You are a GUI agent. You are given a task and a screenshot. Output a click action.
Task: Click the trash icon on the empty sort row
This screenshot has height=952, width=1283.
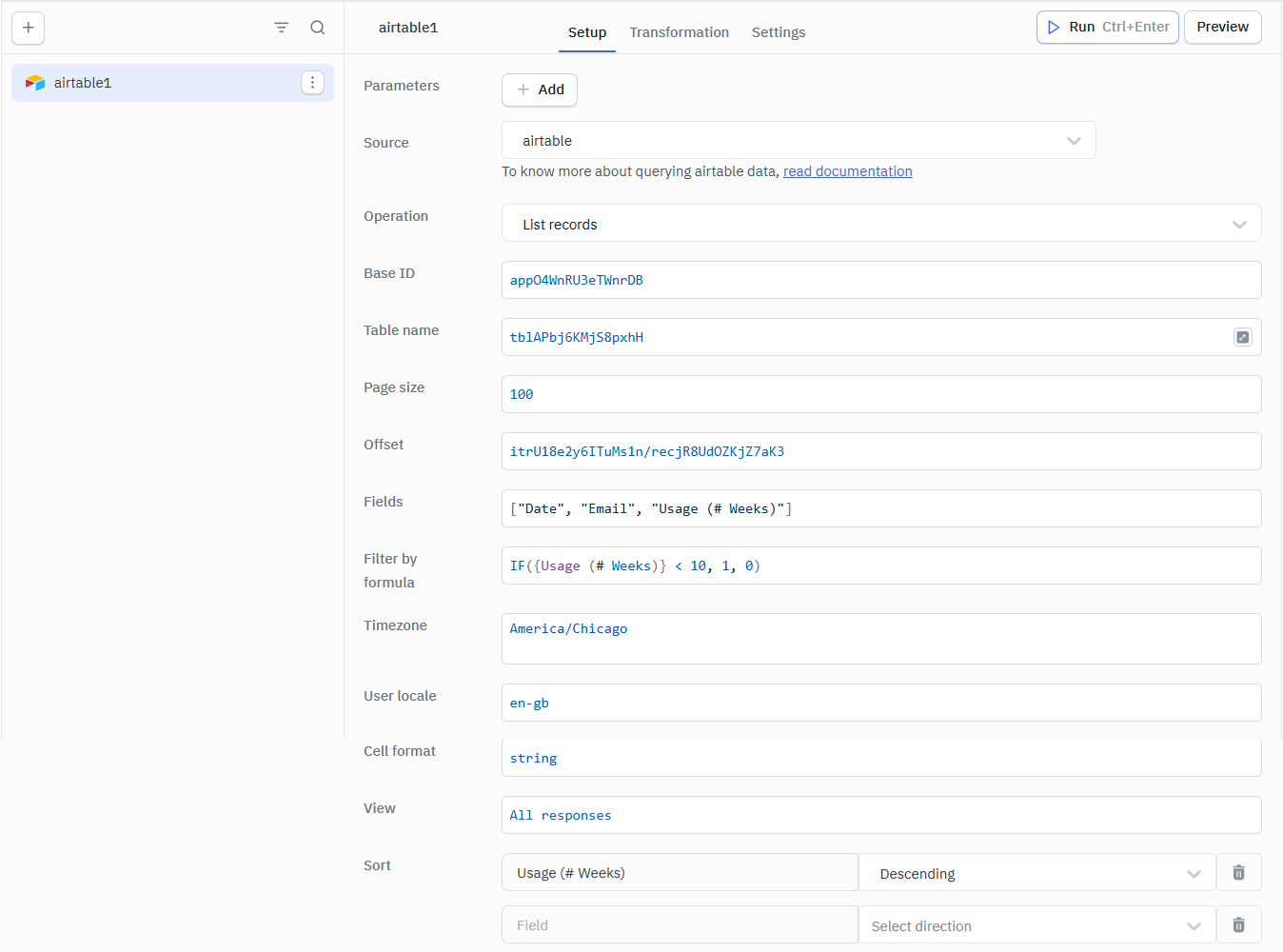pos(1238,924)
